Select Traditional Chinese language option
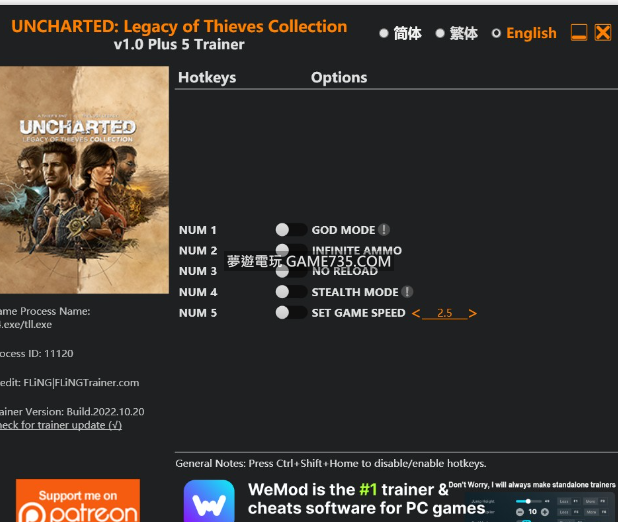 tap(456, 33)
